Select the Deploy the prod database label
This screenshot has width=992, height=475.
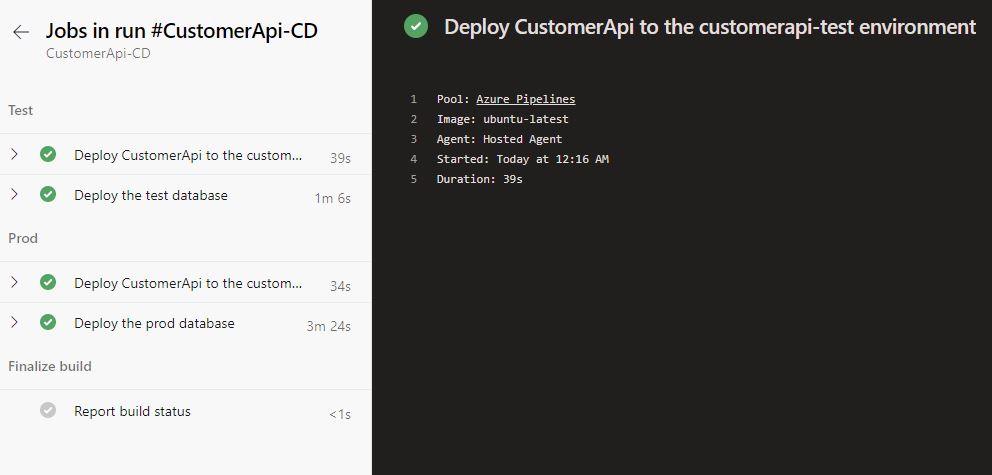(154, 323)
